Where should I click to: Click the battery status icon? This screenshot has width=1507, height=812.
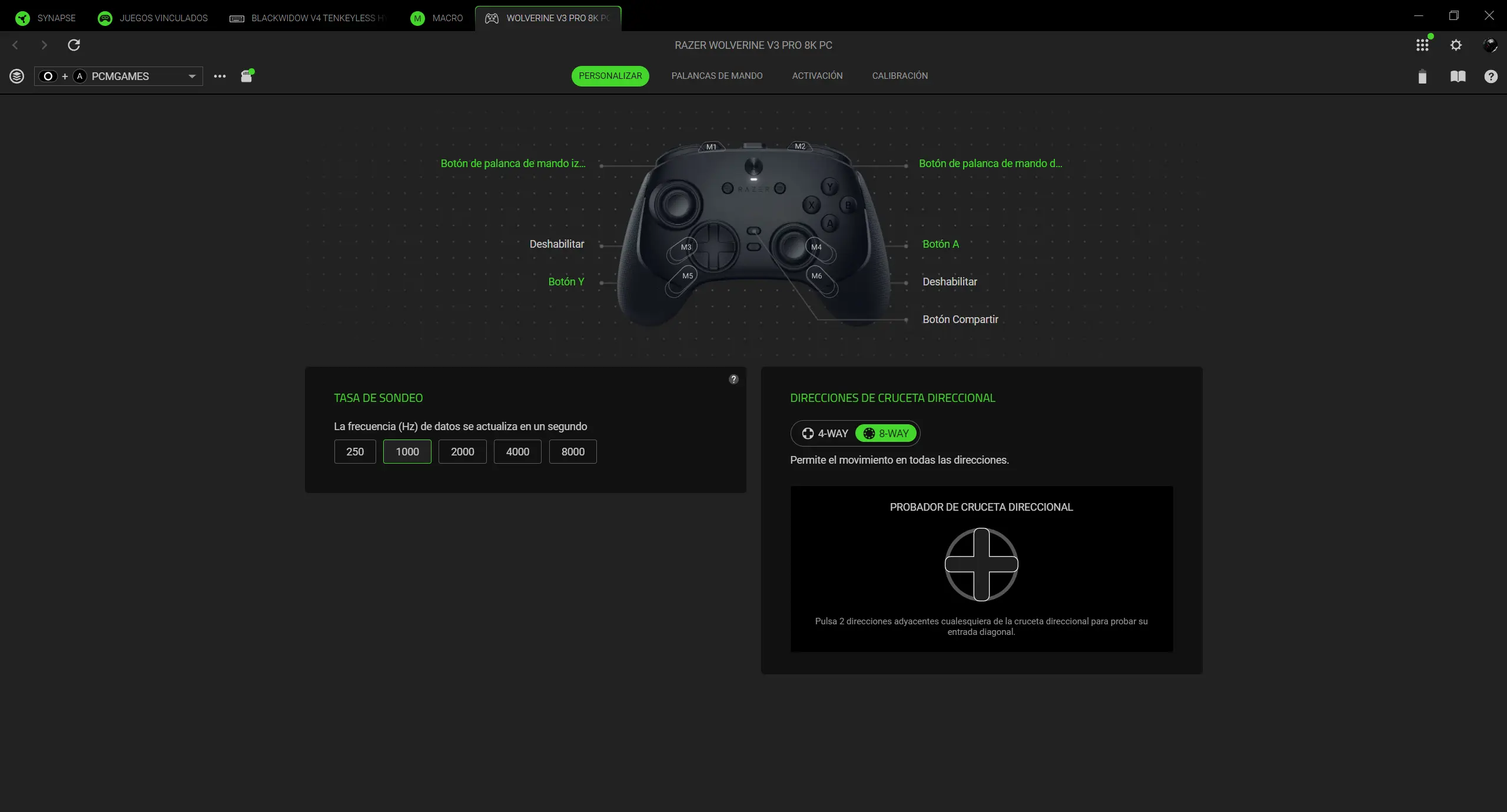point(1422,76)
